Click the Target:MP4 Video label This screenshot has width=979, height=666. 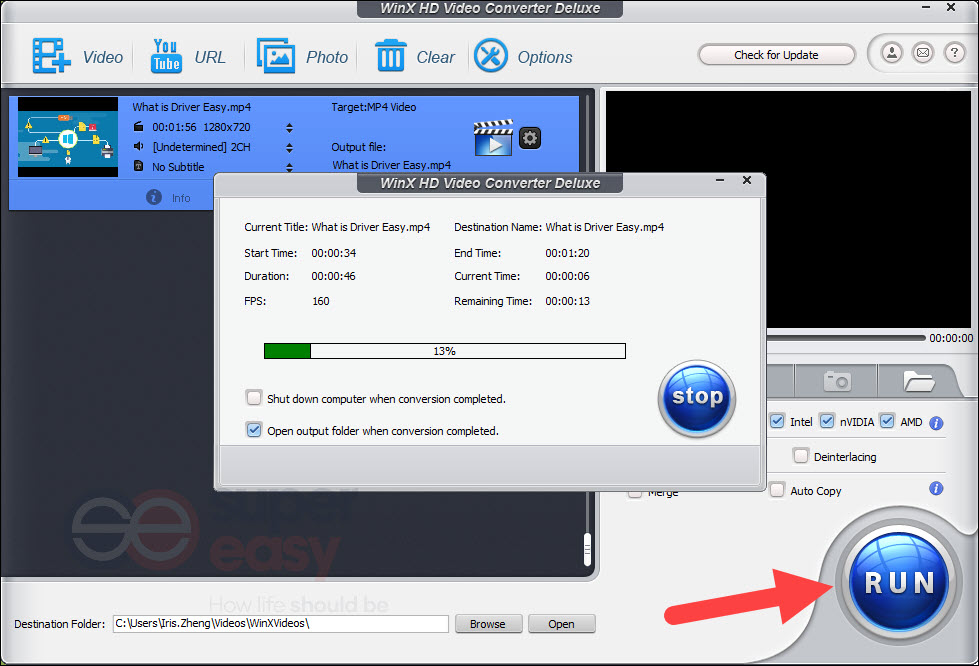coord(373,107)
